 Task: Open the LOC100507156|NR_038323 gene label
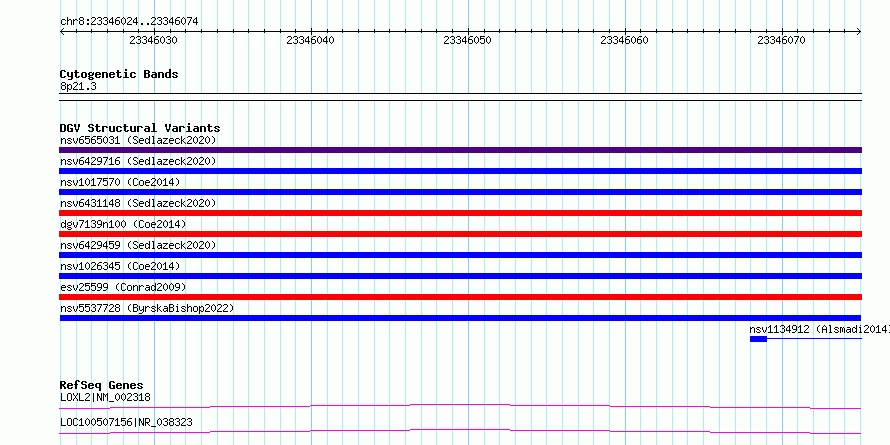pyautogui.click(x=126, y=422)
